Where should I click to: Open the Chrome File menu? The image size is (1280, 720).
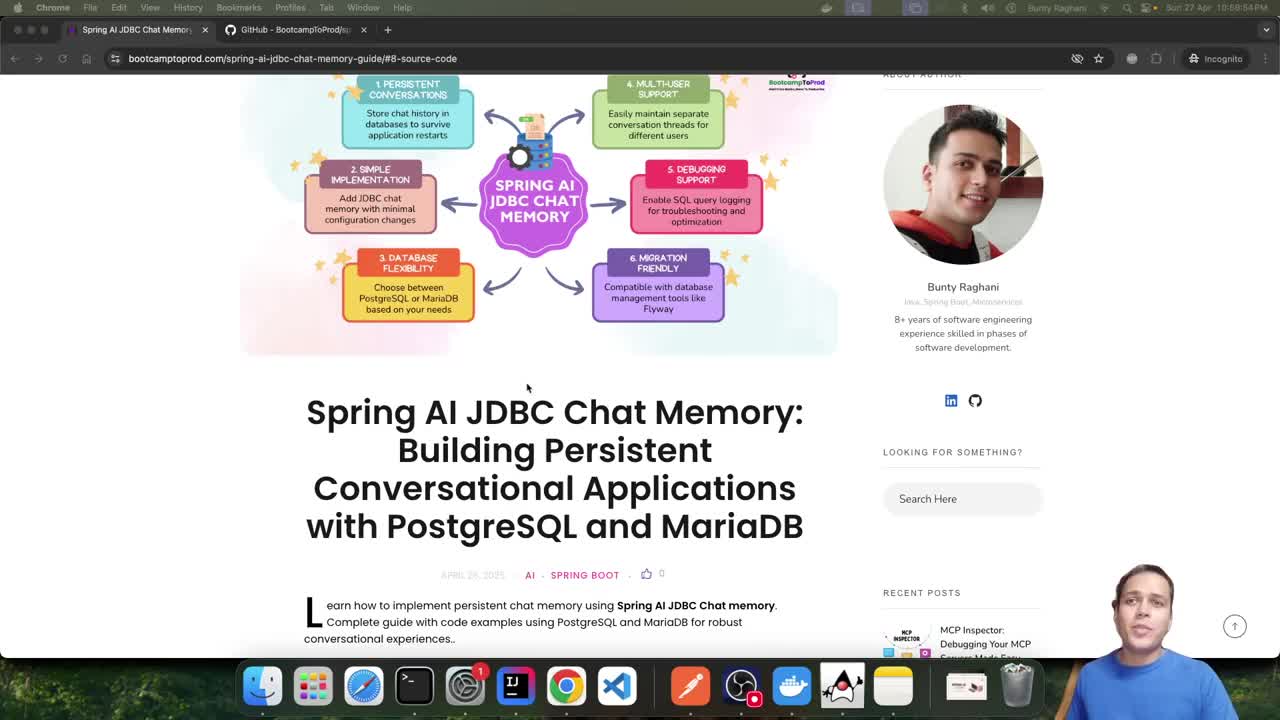click(x=90, y=8)
